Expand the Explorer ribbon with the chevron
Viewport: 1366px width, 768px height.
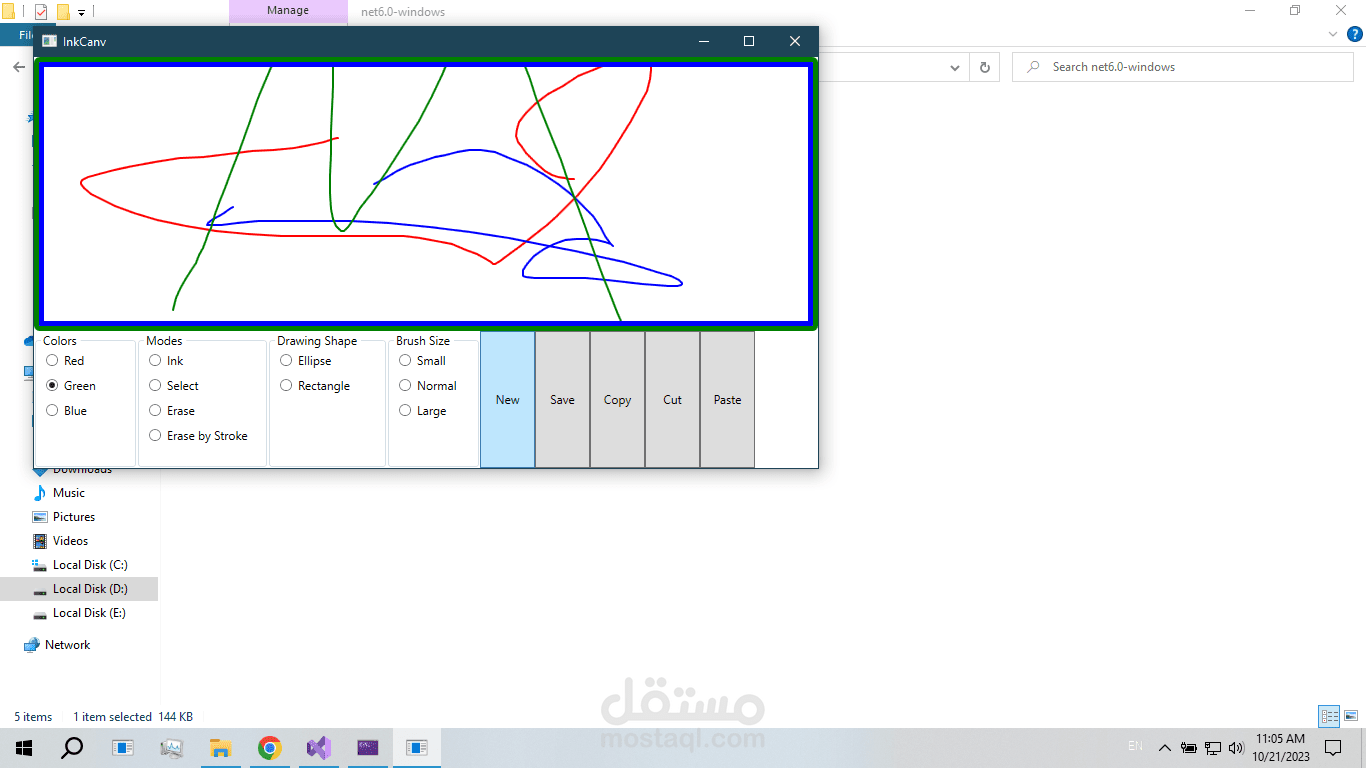tap(1332, 34)
